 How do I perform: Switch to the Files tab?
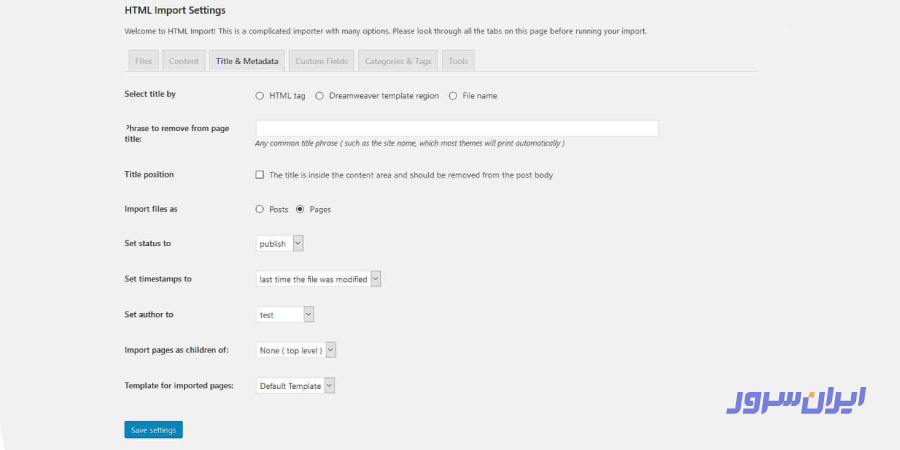(143, 61)
